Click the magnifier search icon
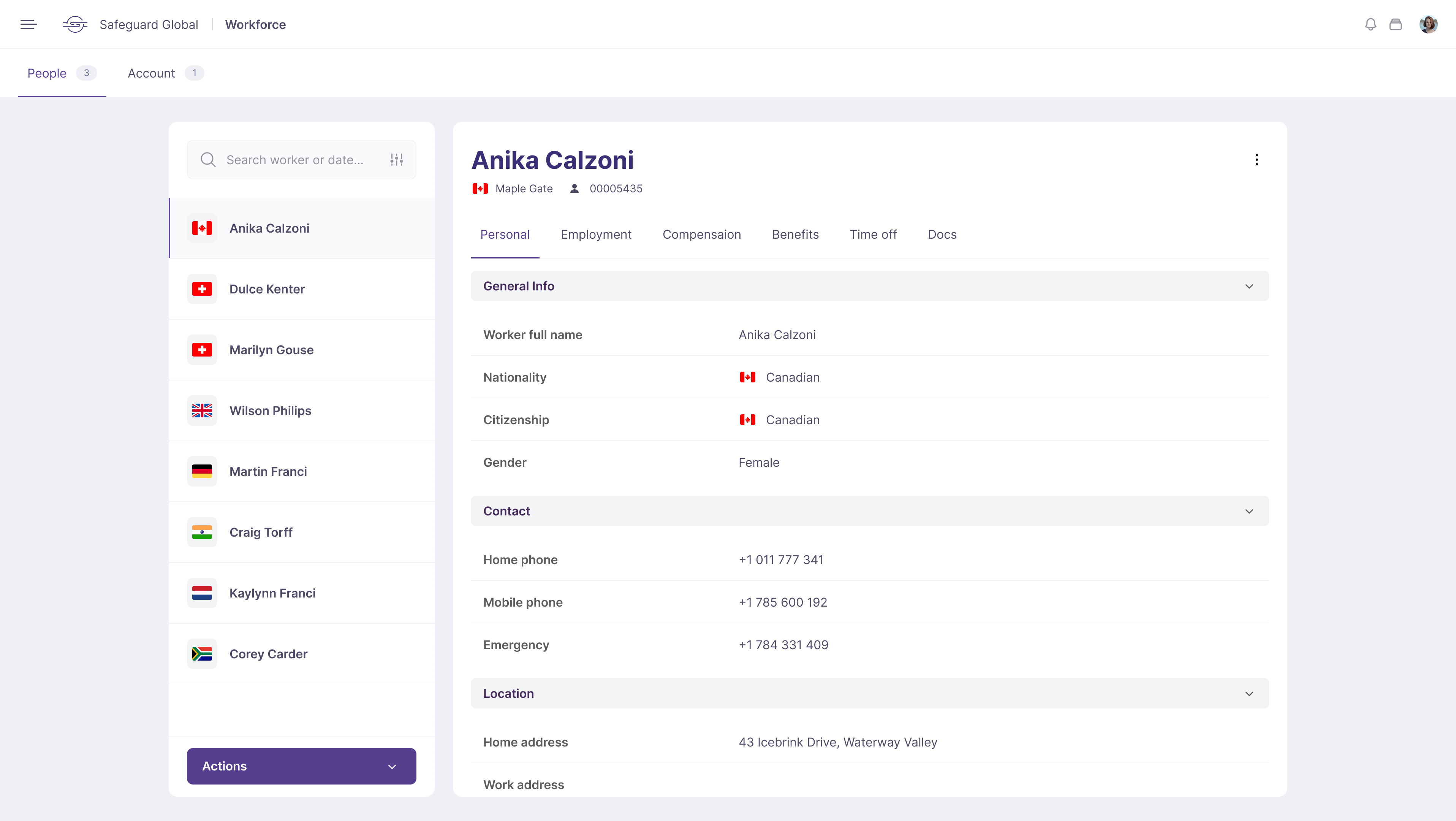The image size is (1456, 821). (x=208, y=160)
